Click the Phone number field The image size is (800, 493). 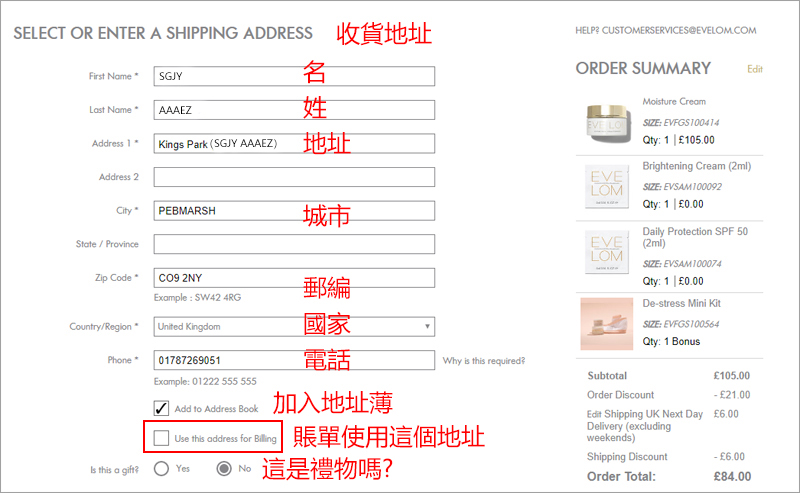(294, 360)
